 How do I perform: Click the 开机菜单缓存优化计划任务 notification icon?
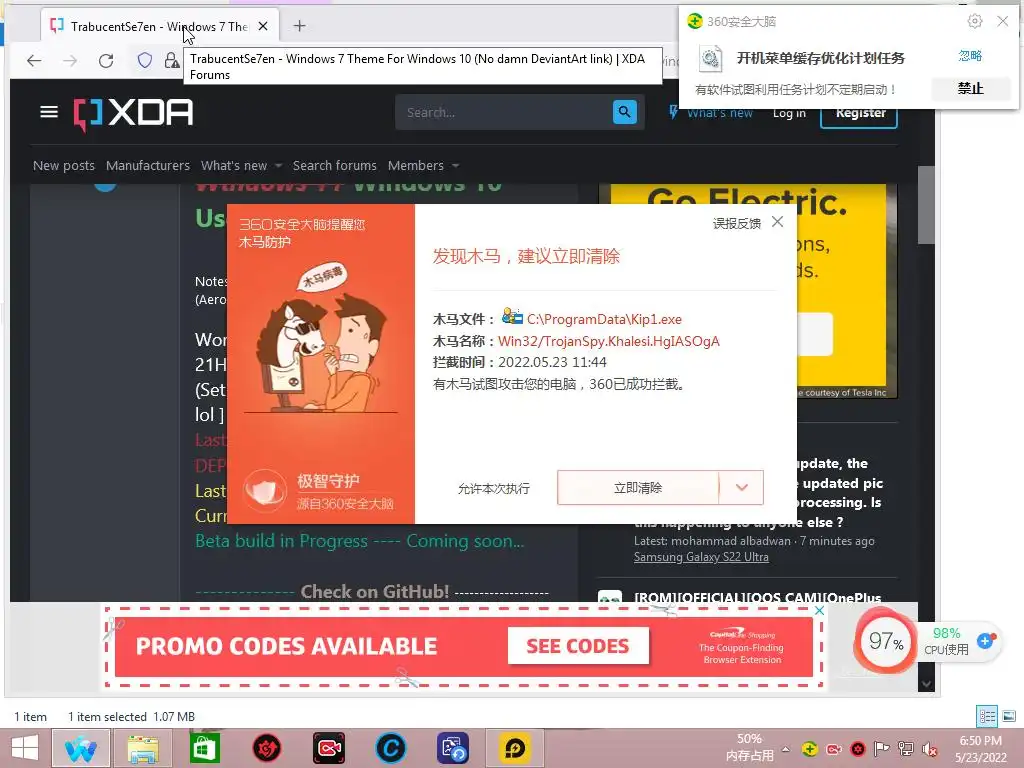(711, 59)
